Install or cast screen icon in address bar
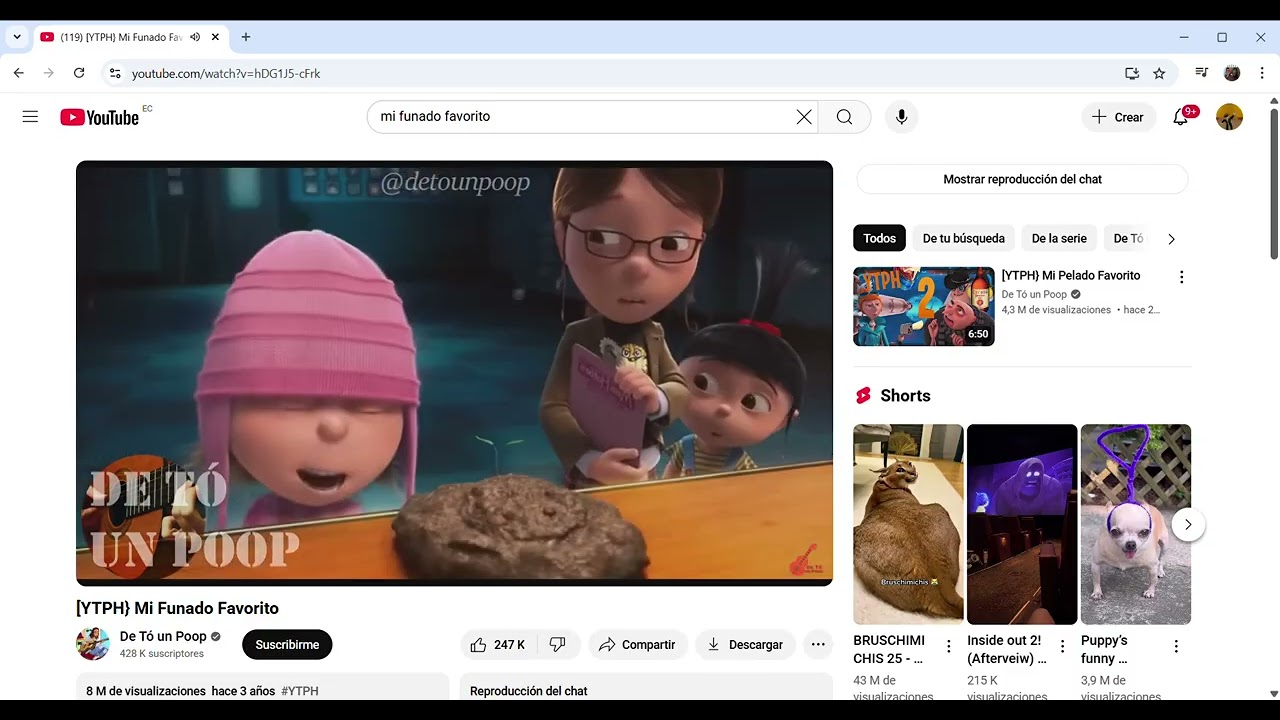 coord(1132,73)
